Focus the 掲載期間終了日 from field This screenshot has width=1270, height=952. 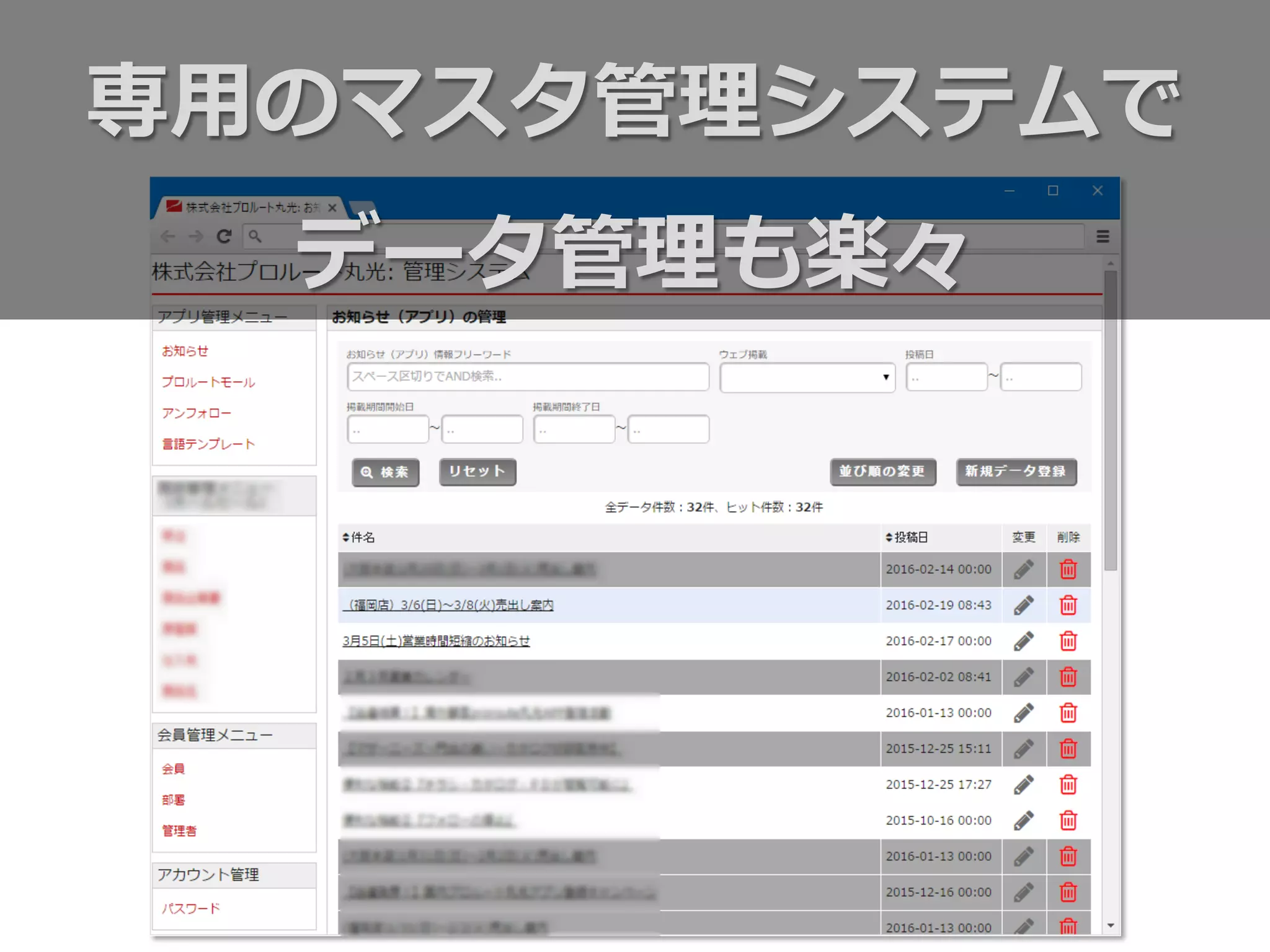pyautogui.click(x=574, y=429)
